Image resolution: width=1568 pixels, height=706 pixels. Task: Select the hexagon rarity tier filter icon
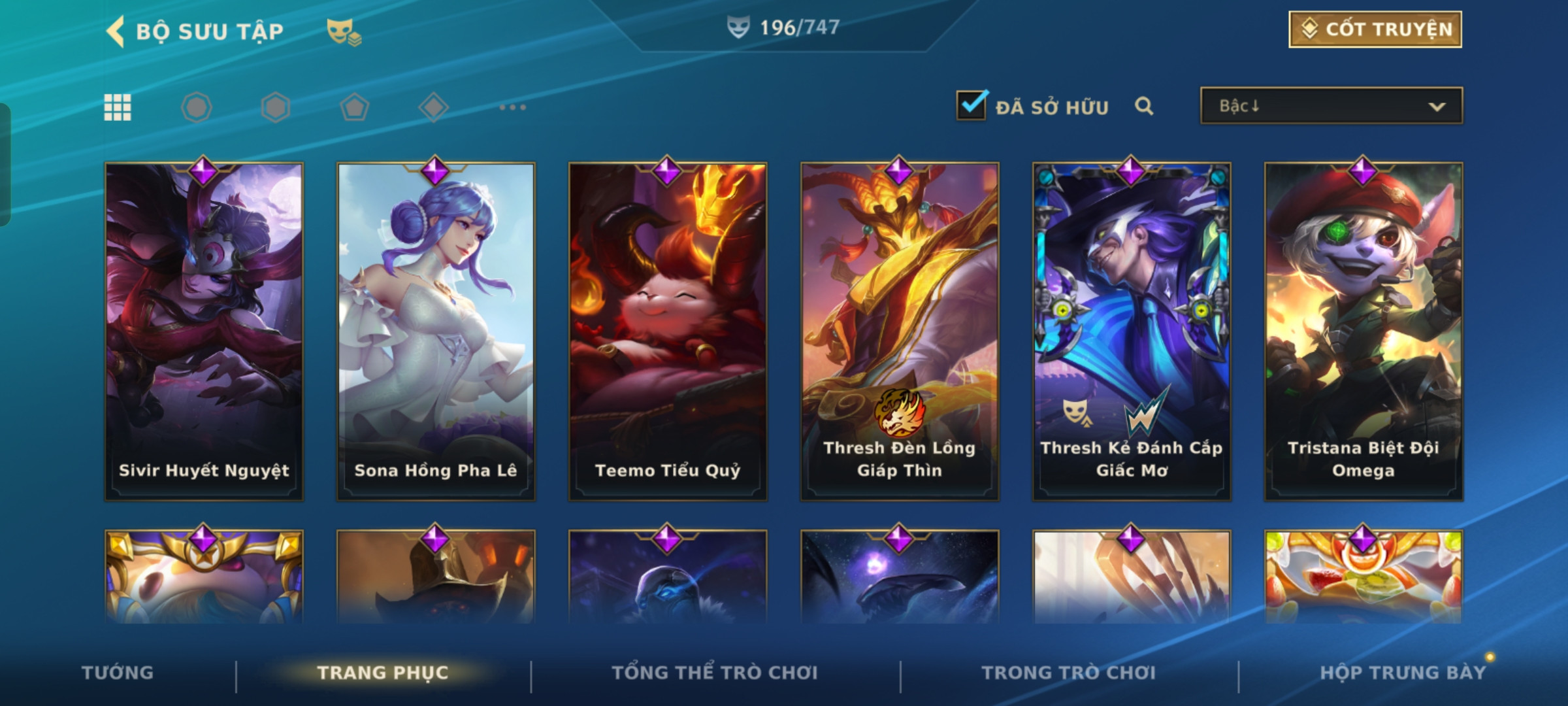(x=276, y=107)
